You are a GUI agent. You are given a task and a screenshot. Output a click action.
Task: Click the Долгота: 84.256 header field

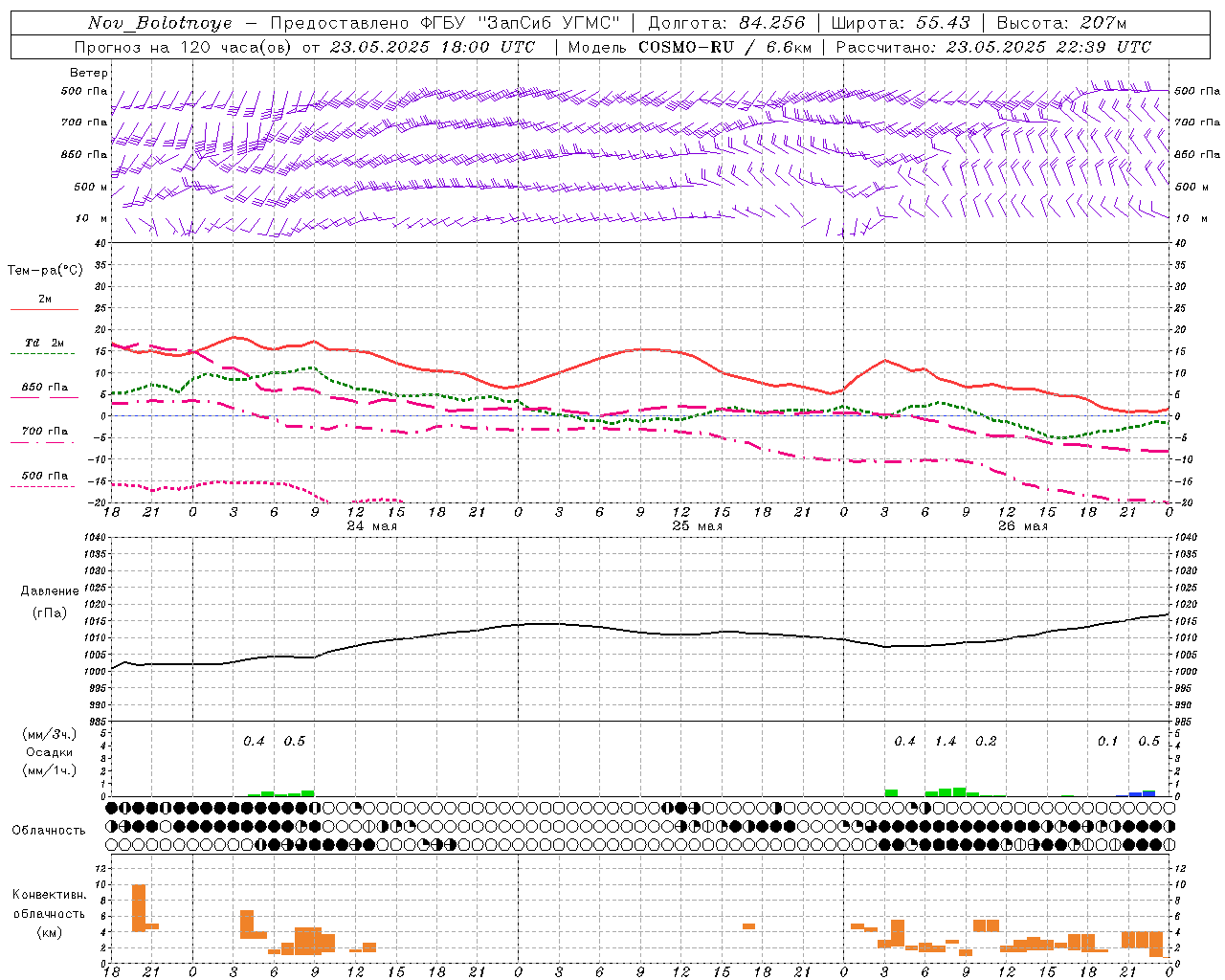coord(726,23)
